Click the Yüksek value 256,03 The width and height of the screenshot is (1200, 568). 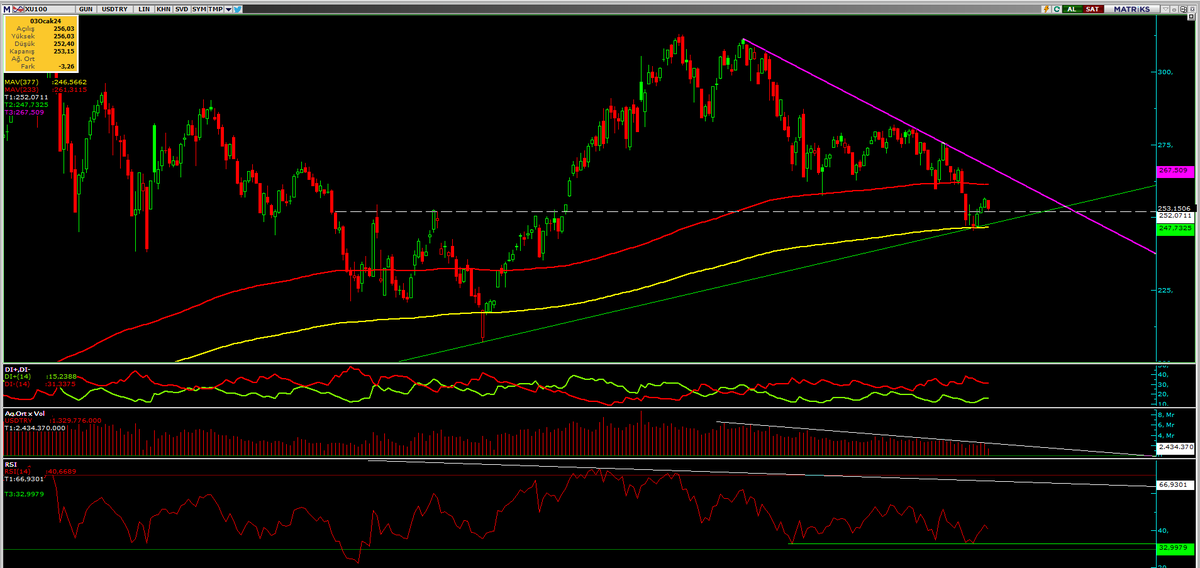(x=64, y=36)
